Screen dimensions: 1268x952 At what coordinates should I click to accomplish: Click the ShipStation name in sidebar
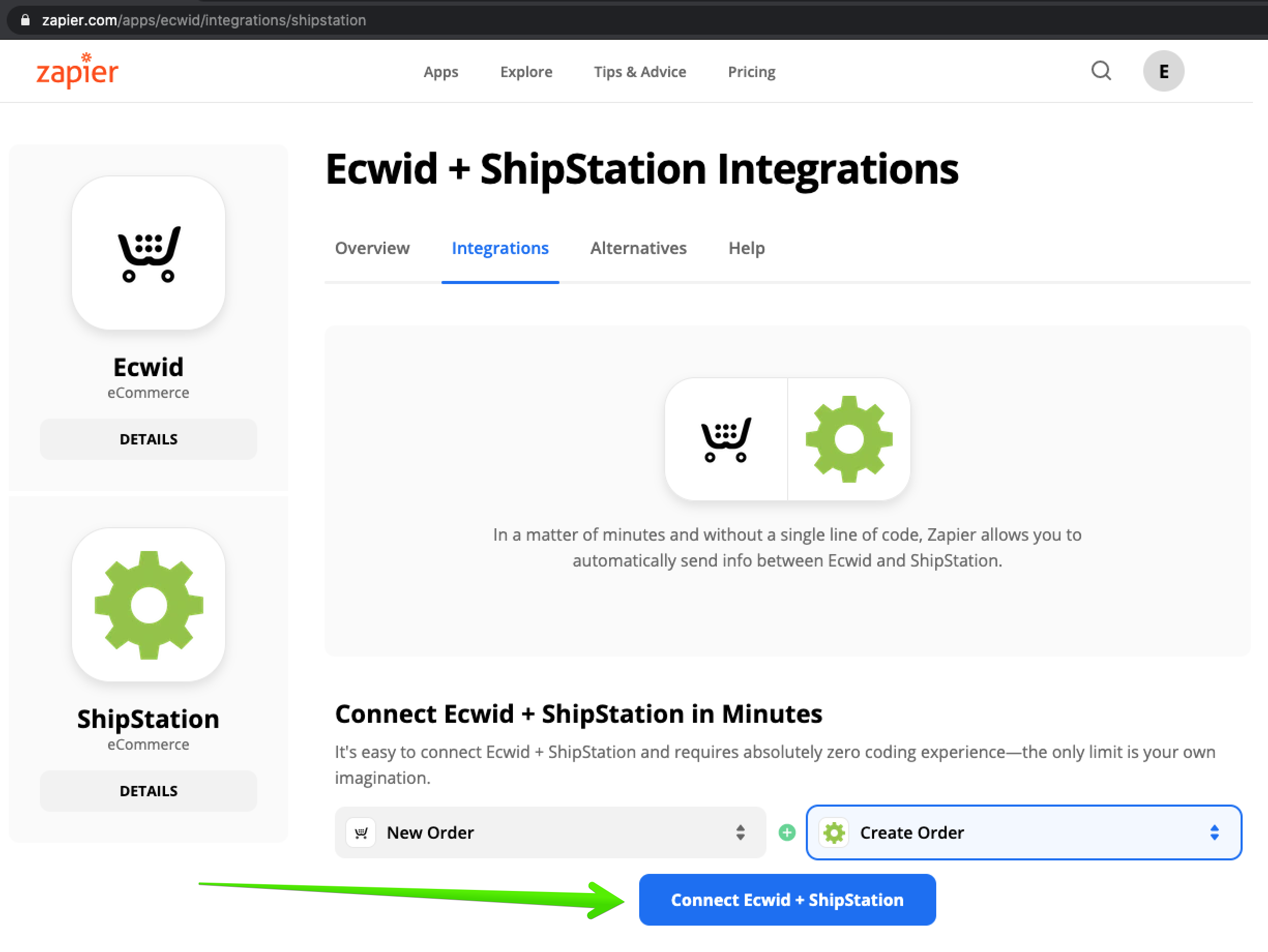click(149, 719)
